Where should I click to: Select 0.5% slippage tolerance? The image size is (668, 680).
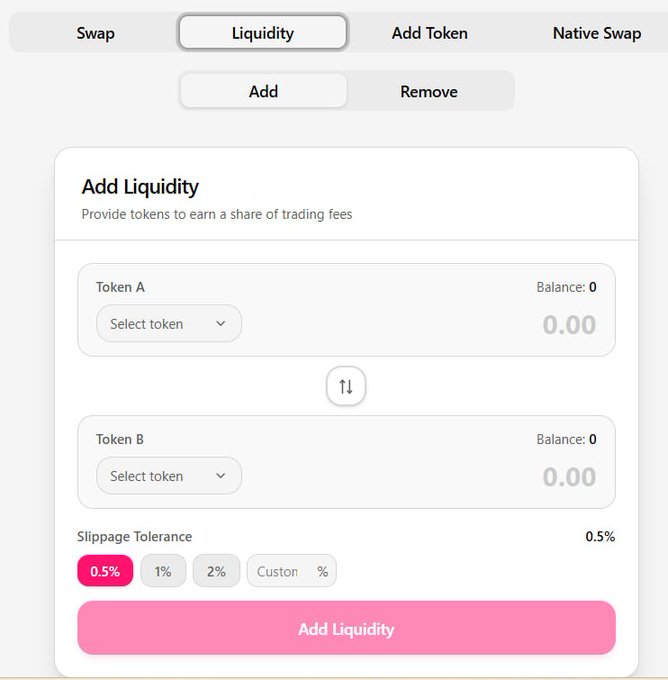105,571
